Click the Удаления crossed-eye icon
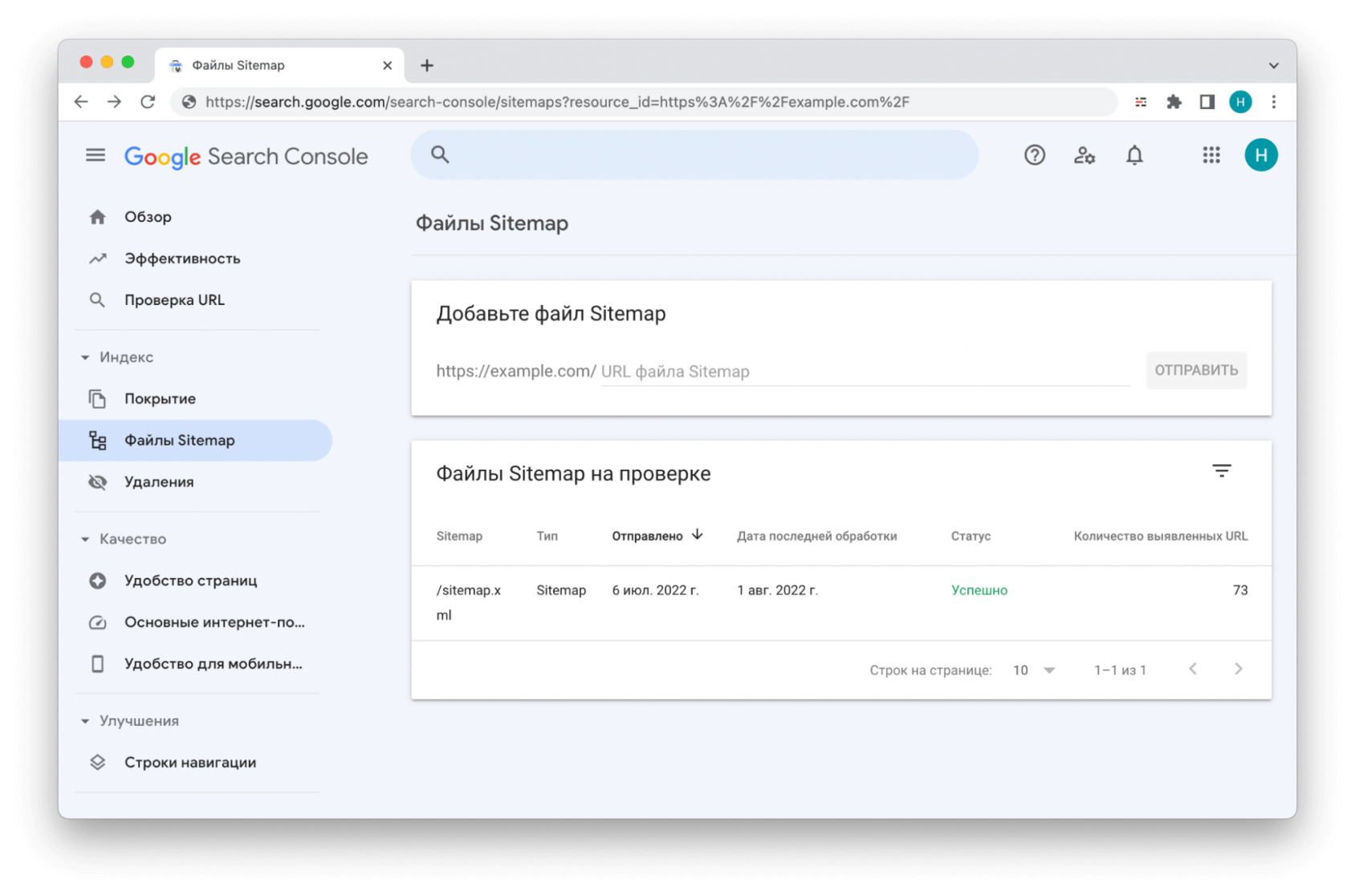This screenshot has width=1355, height=896. (98, 482)
